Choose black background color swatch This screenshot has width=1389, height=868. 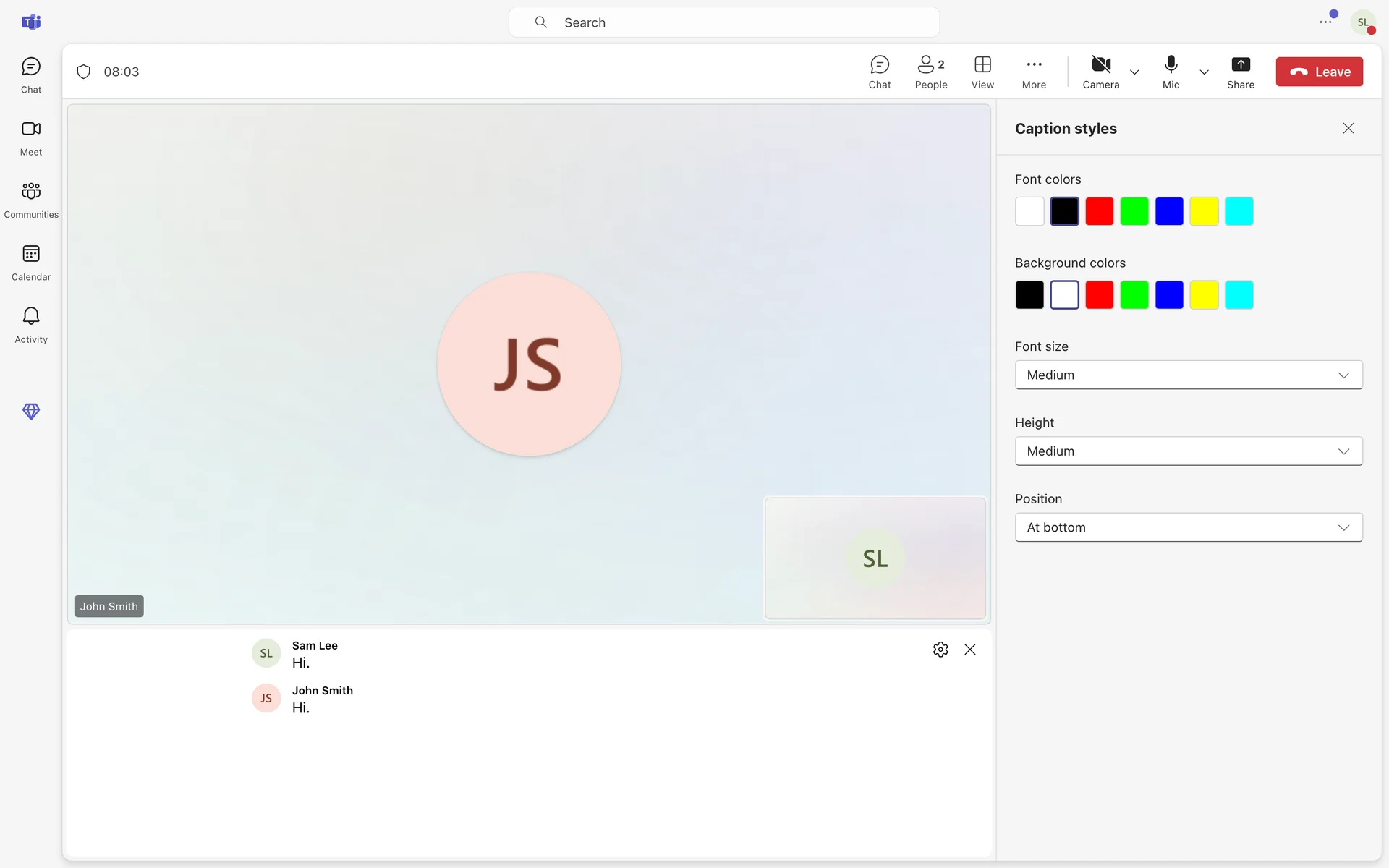pos(1029,295)
